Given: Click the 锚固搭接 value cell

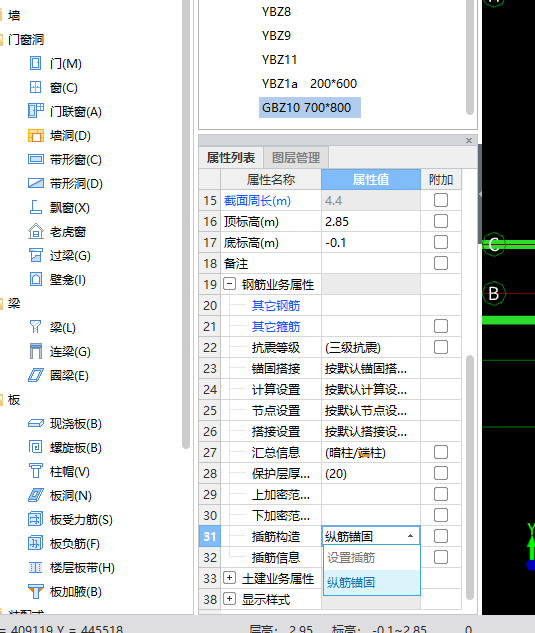Looking at the screenshot, I should coord(371,368).
